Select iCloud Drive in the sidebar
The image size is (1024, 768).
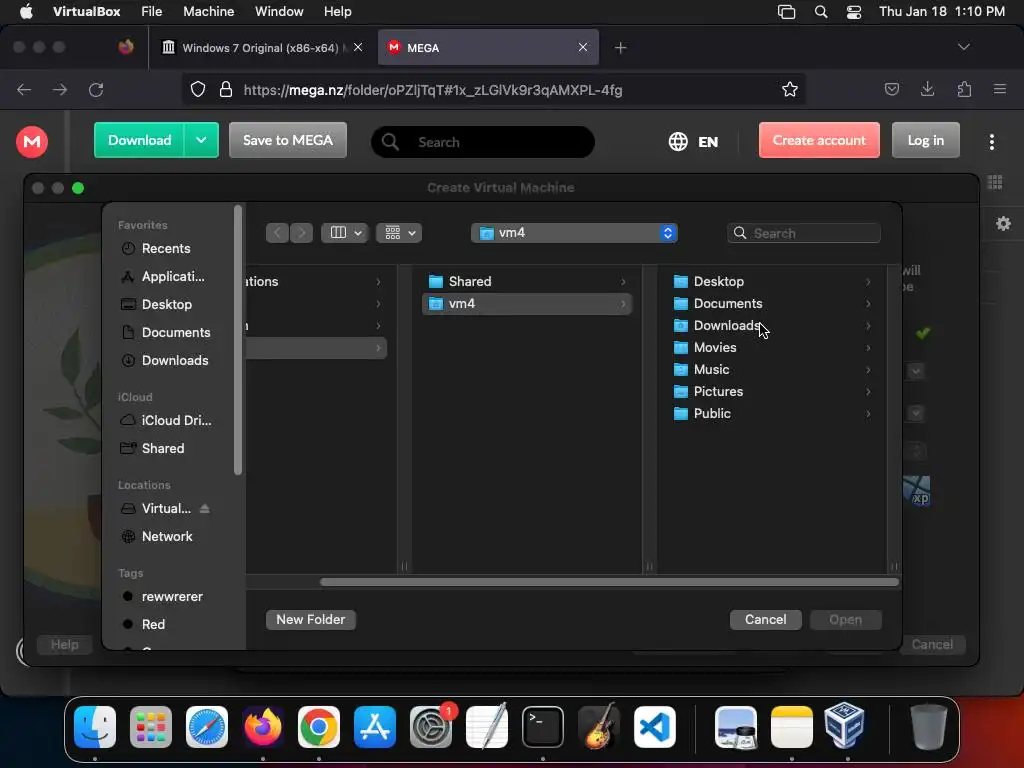click(176, 421)
